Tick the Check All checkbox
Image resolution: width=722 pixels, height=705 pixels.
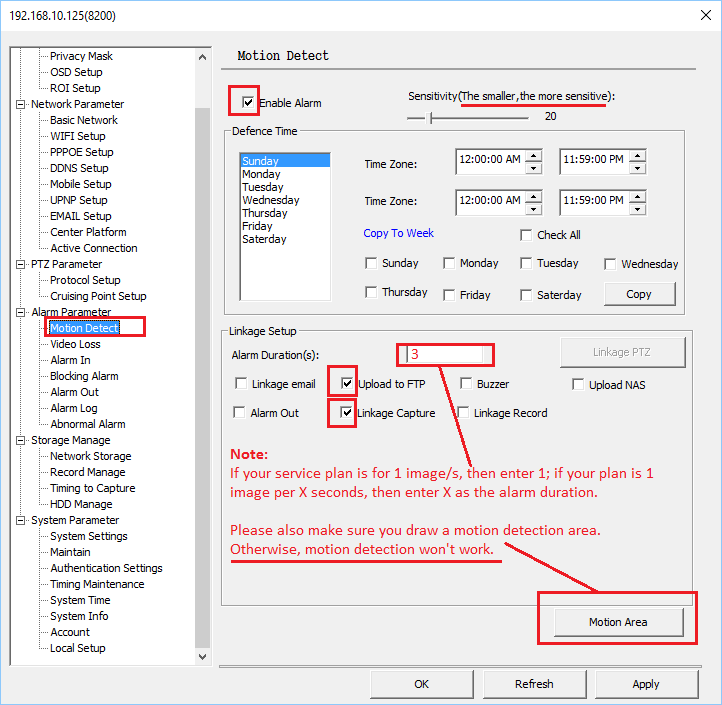[x=527, y=235]
